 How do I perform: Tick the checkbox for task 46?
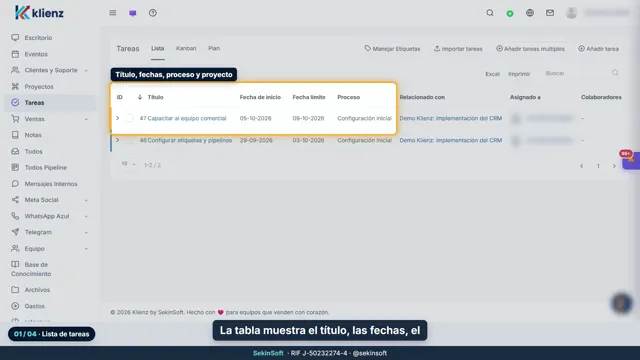pos(129,140)
